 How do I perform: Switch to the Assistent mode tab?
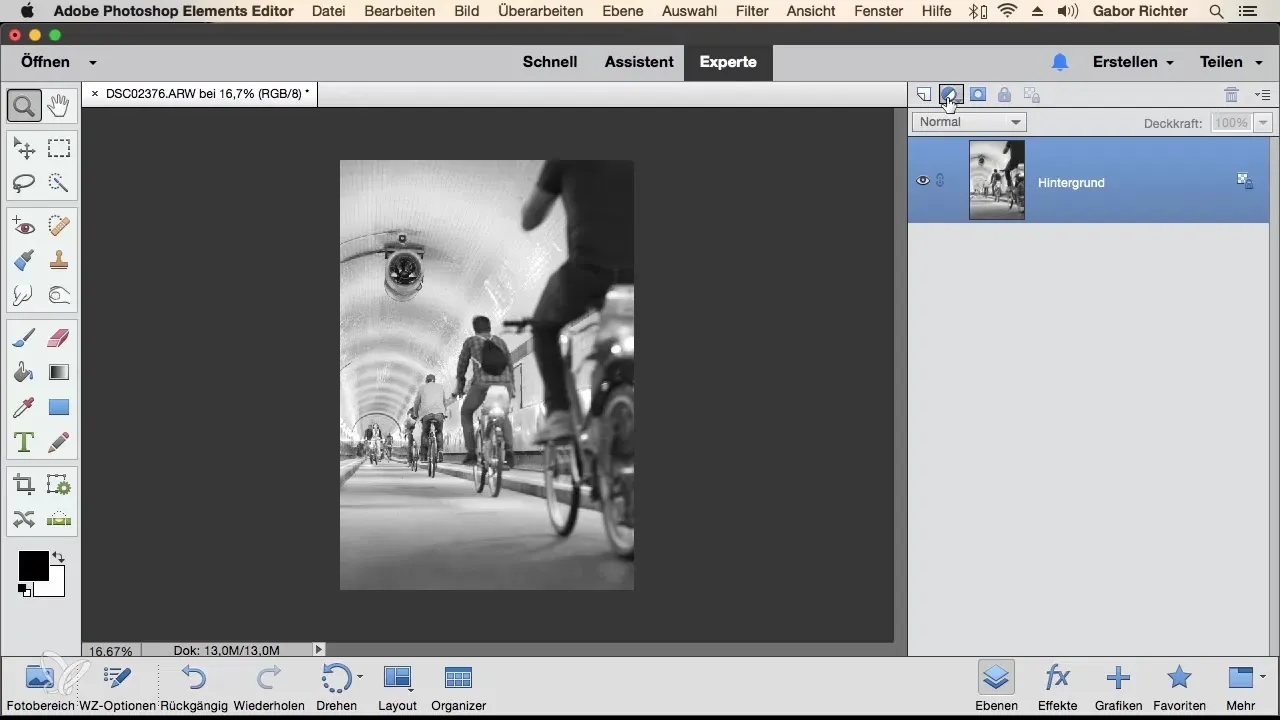coord(639,62)
